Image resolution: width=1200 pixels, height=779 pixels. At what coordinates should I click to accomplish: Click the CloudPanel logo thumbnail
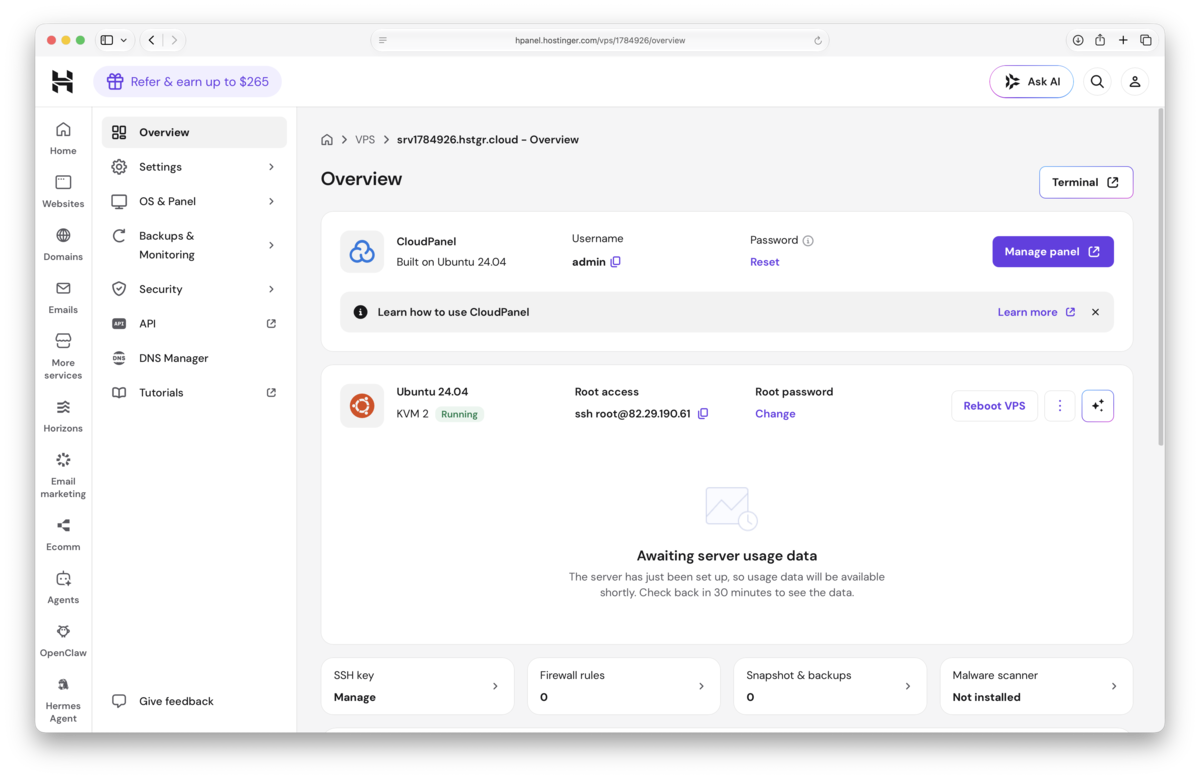tap(362, 252)
